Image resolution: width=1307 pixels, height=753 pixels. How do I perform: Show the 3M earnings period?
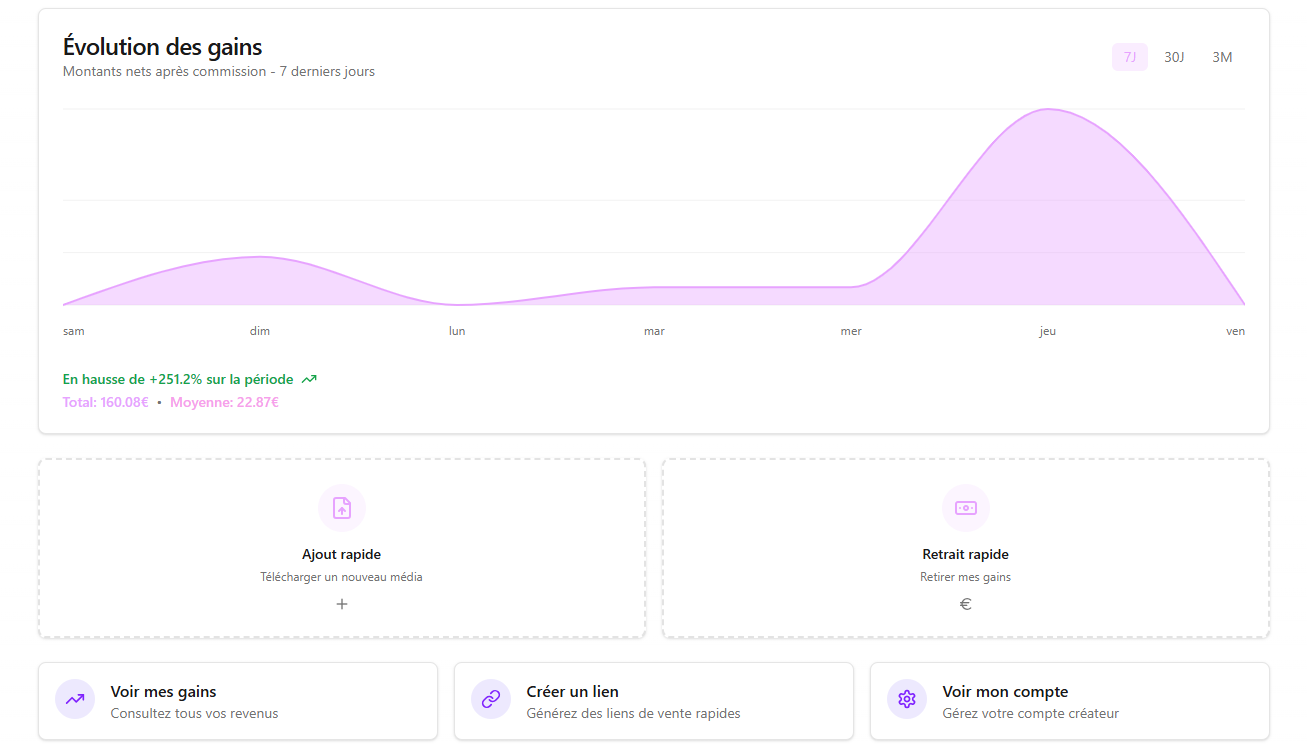(x=1222, y=57)
